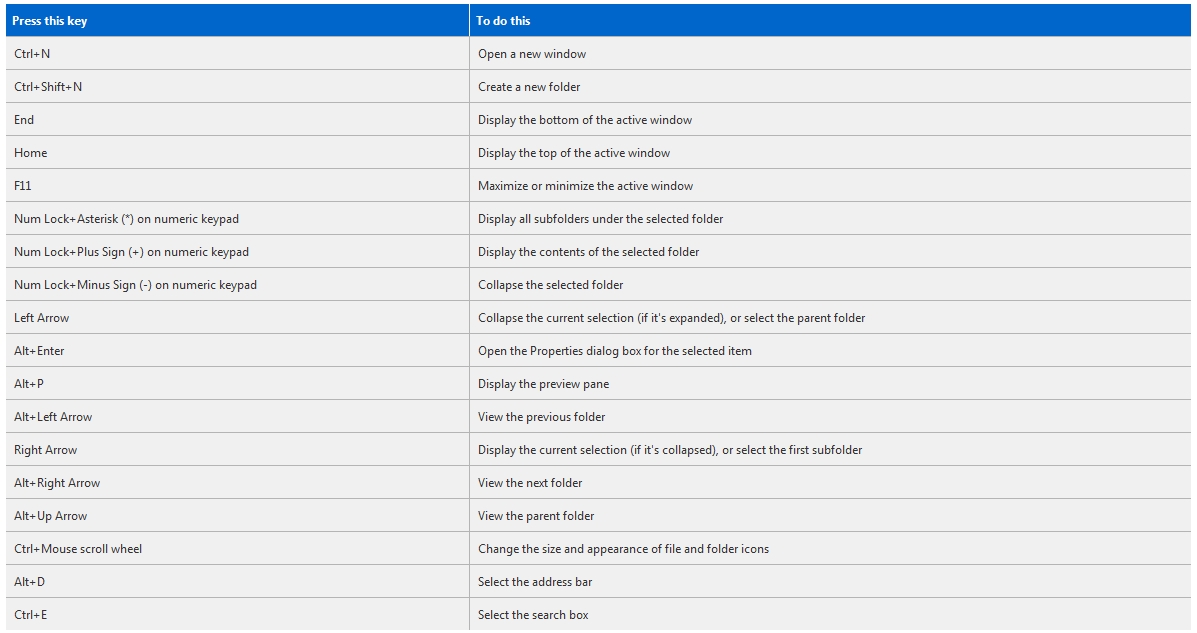1197x633 pixels.
Task: Click the "View the previous folder" description
Action: tap(541, 417)
